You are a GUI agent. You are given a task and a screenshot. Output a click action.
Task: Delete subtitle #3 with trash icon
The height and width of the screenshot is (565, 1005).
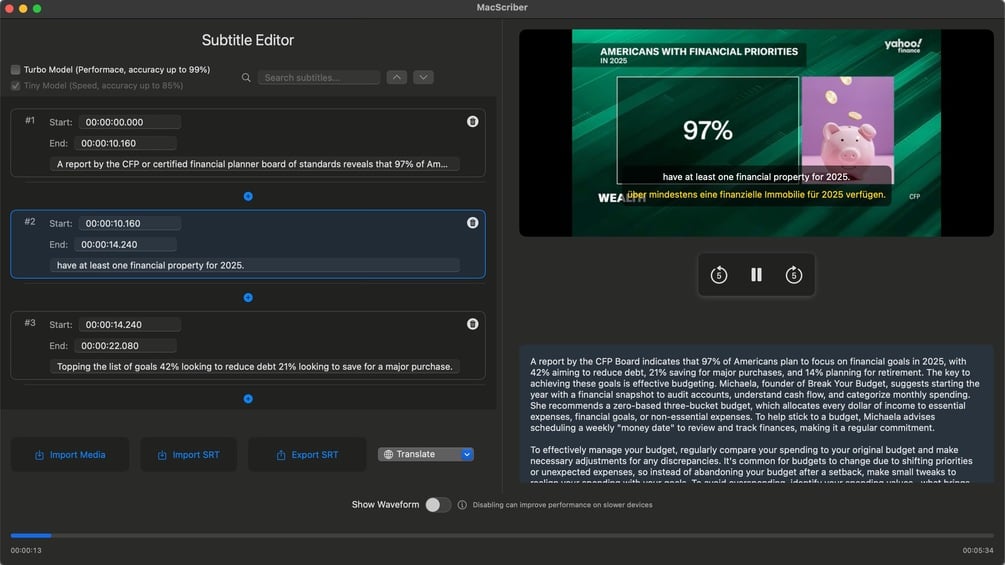coord(472,324)
